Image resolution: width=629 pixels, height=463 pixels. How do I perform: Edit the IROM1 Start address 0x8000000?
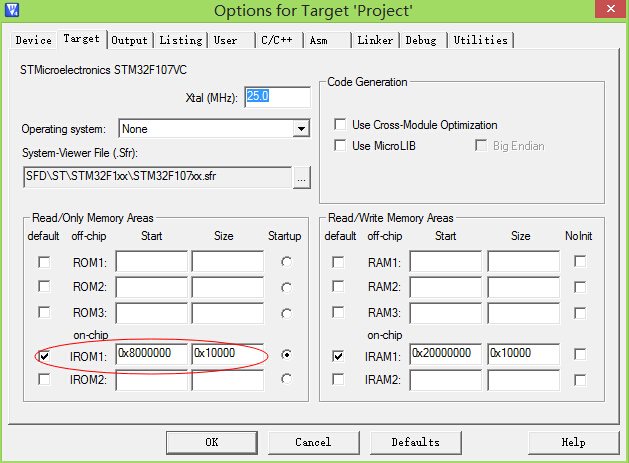(x=152, y=354)
